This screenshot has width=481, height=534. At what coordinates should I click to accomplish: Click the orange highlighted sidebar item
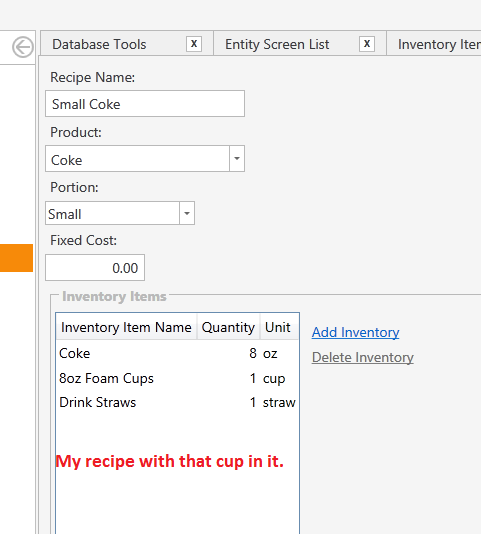(16, 258)
